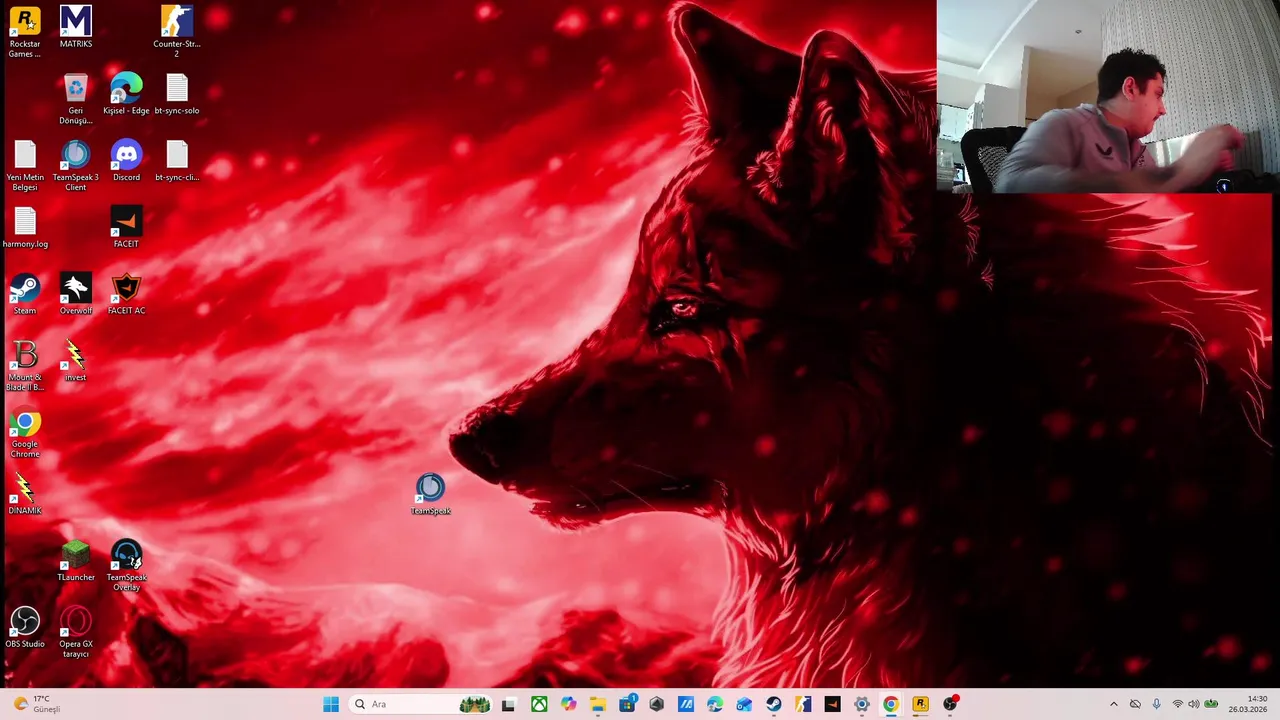Open the OBS Studio desktop shortcut

point(25,627)
